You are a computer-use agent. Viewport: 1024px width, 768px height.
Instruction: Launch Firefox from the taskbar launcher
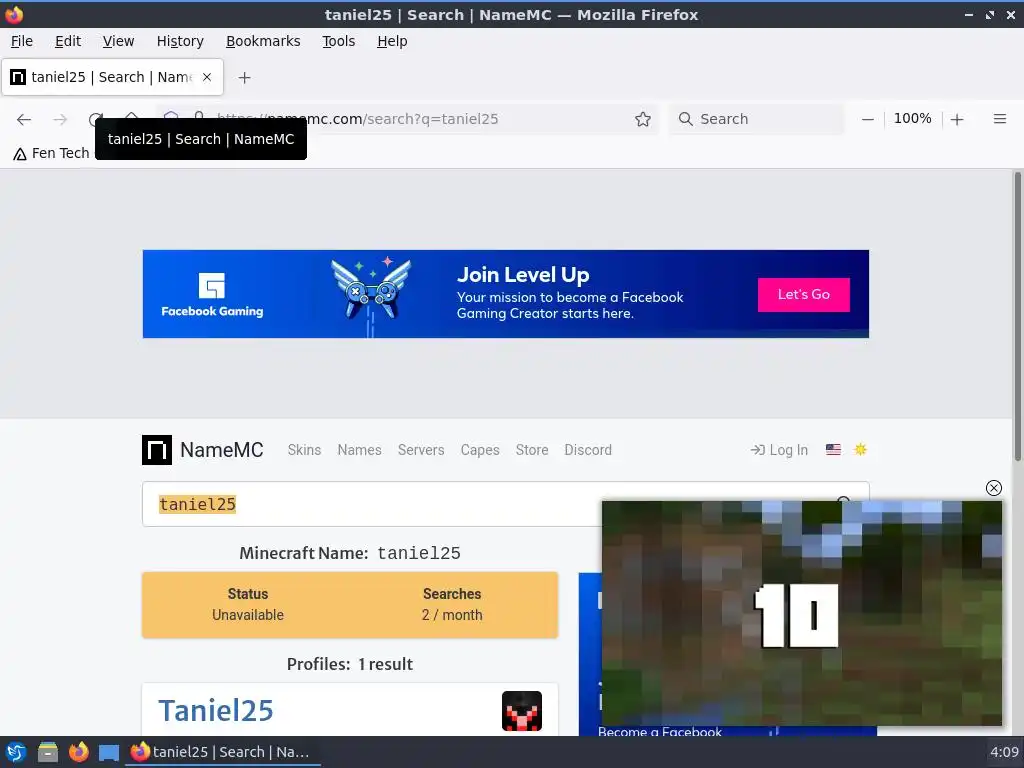pos(78,752)
